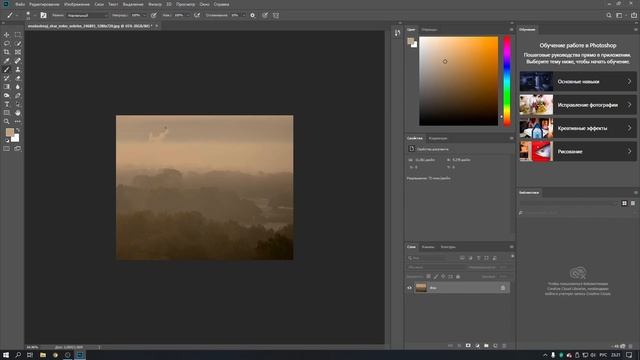Reset default foreground and background colors
This screenshot has height=360, width=640.
tap(7, 140)
